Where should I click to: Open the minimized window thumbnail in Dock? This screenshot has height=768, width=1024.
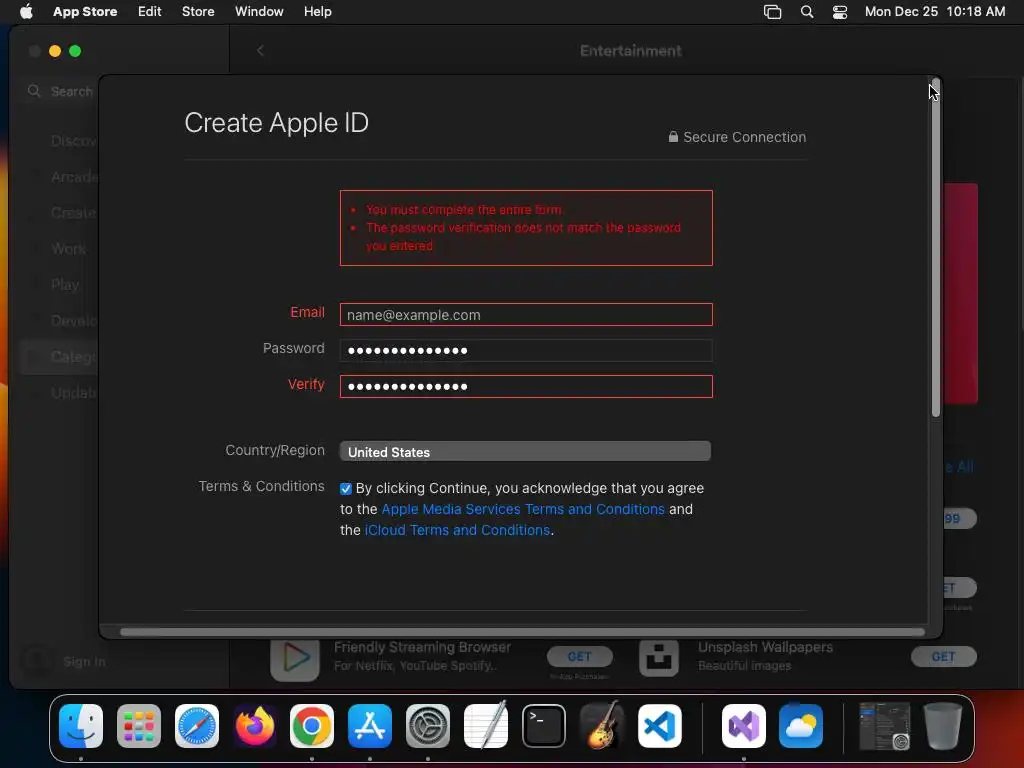click(884, 726)
